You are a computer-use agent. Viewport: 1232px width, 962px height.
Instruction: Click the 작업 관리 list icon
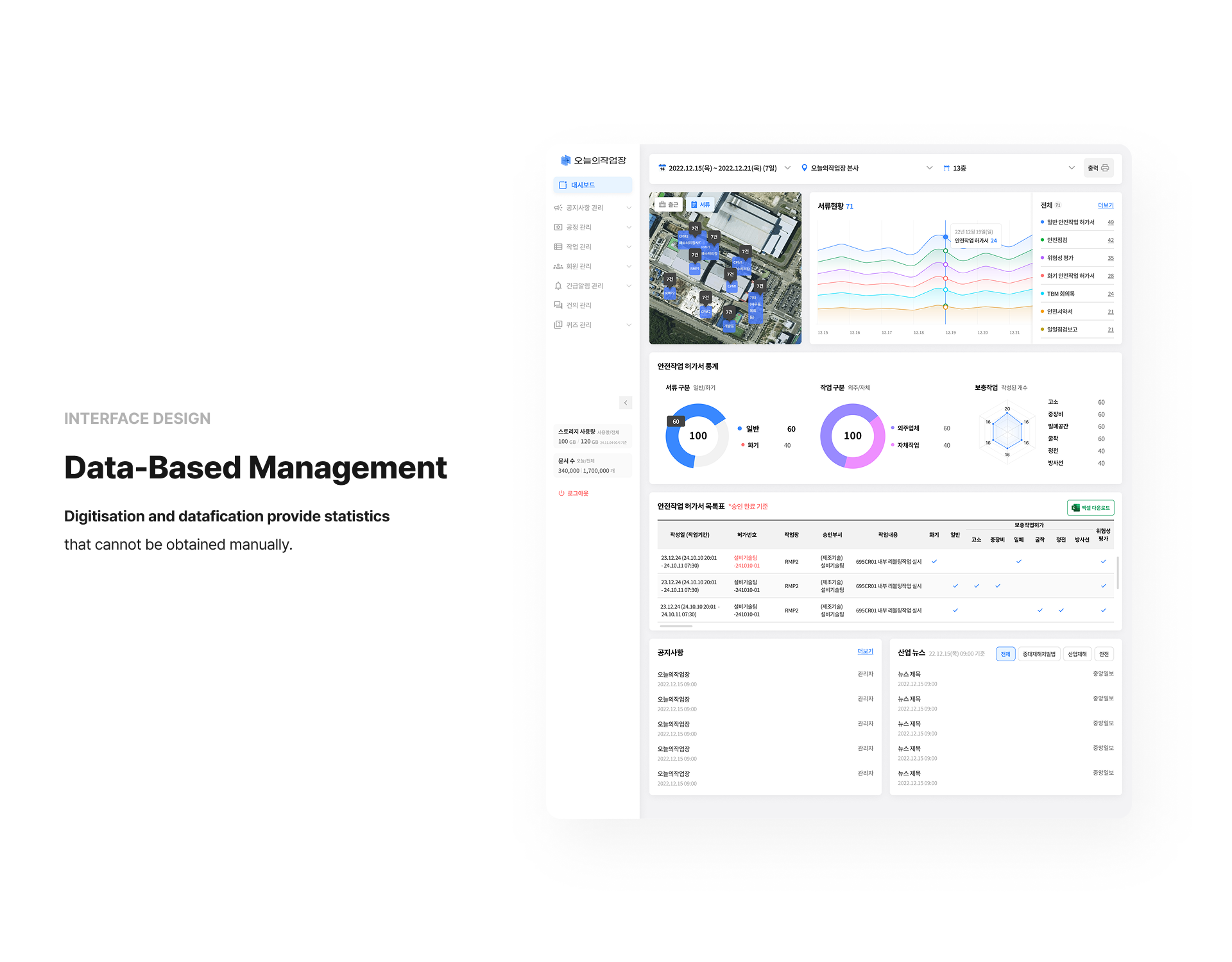click(x=558, y=247)
